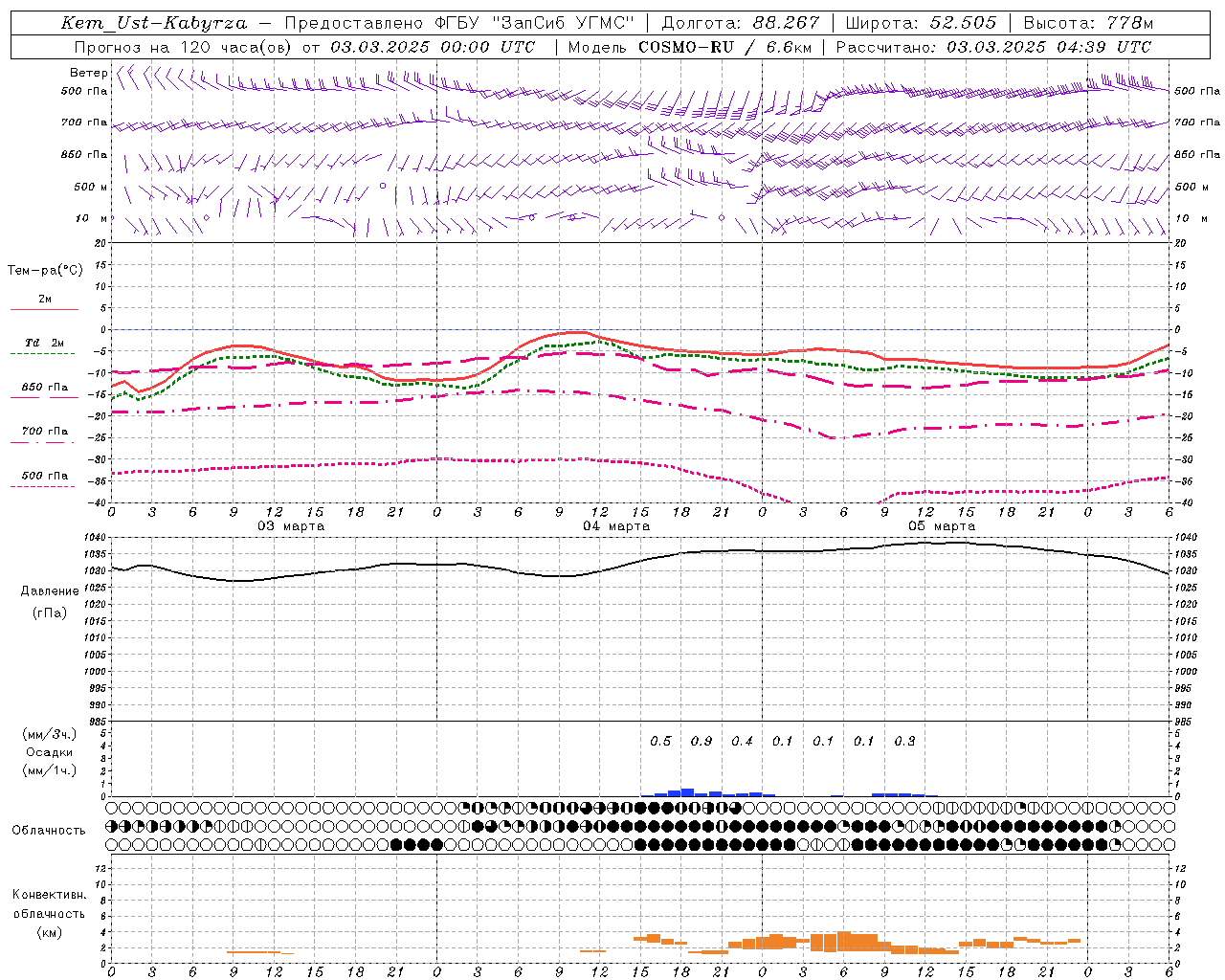Click the Осадки precipitation panel label
This screenshot has height=980, width=1225.
click(50, 752)
